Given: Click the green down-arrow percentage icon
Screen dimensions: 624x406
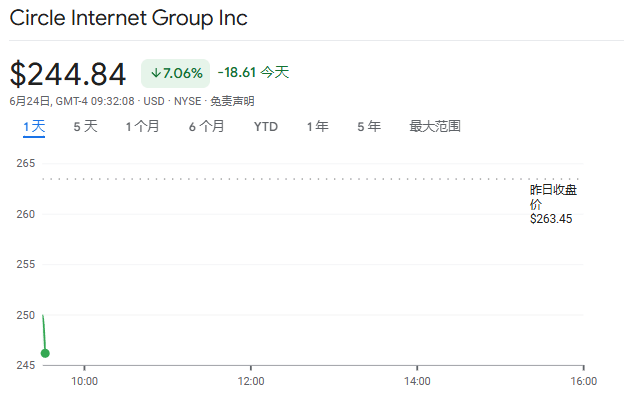Looking at the screenshot, I should [157, 73].
